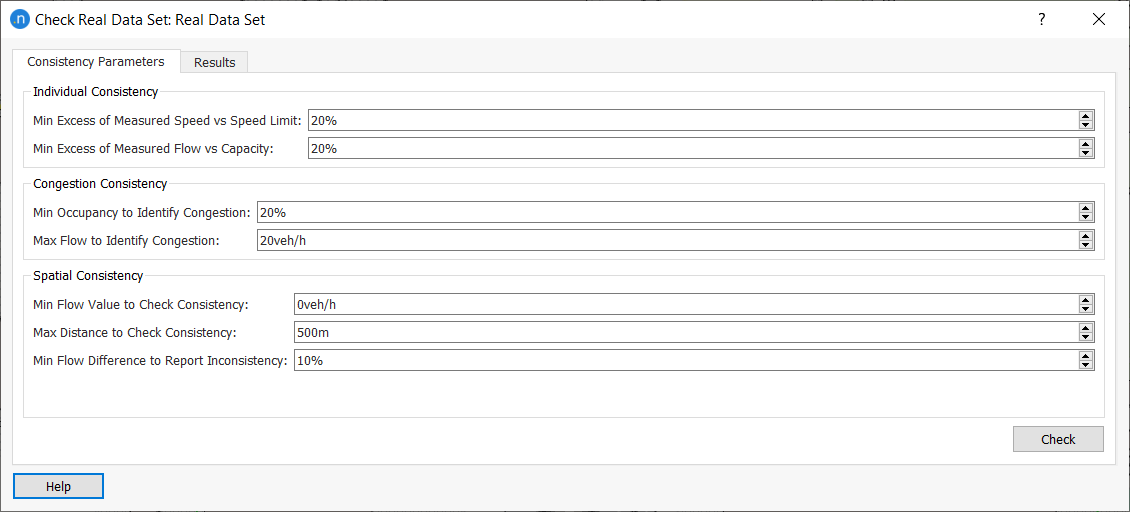Screen dimensions: 1130x512
Task: Edit the Max Flow 20veh/h field
Action: pos(665,240)
